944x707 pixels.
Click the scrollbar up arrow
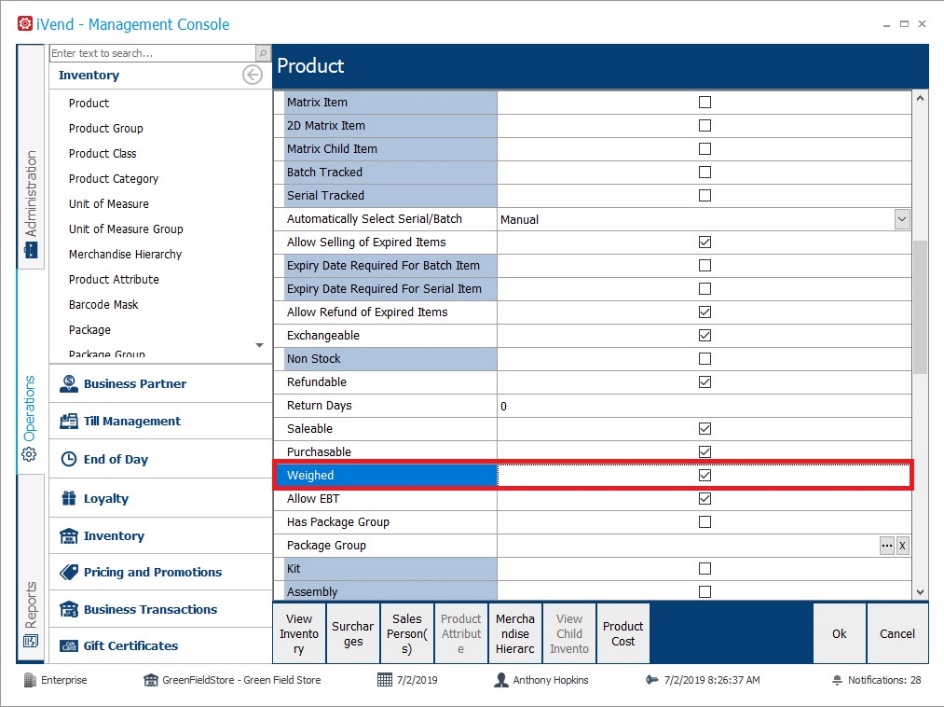920,98
